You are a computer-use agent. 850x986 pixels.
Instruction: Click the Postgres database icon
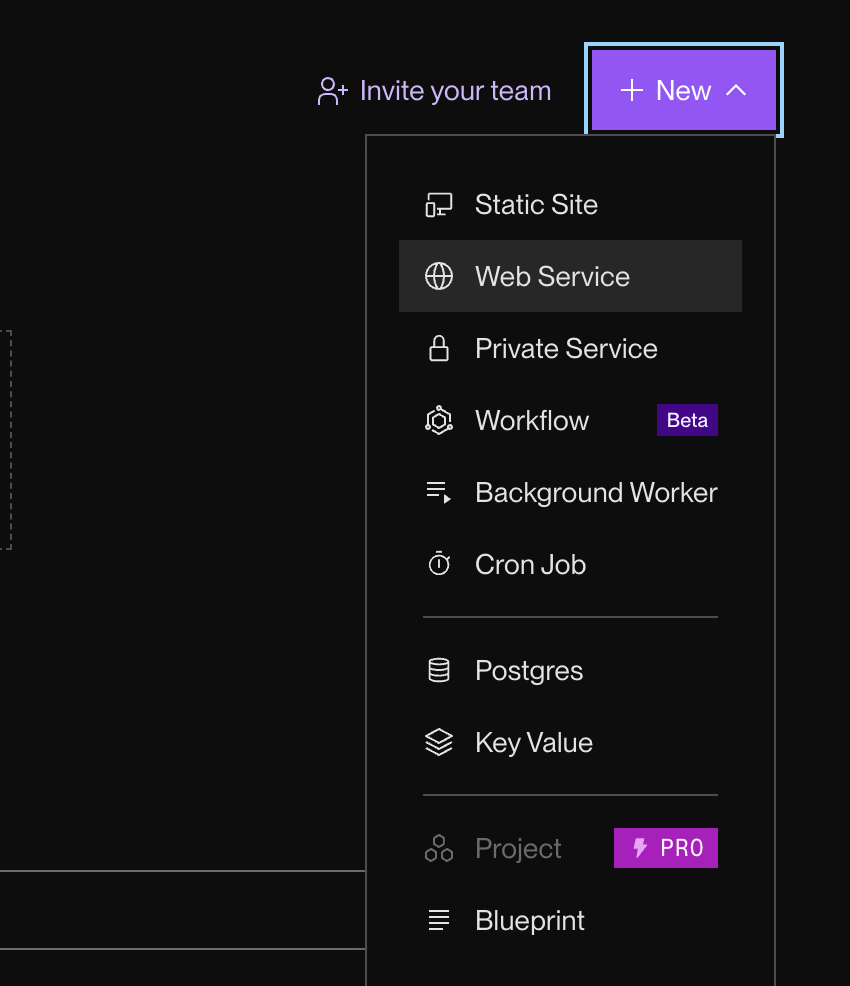click(x=439, y=670)
